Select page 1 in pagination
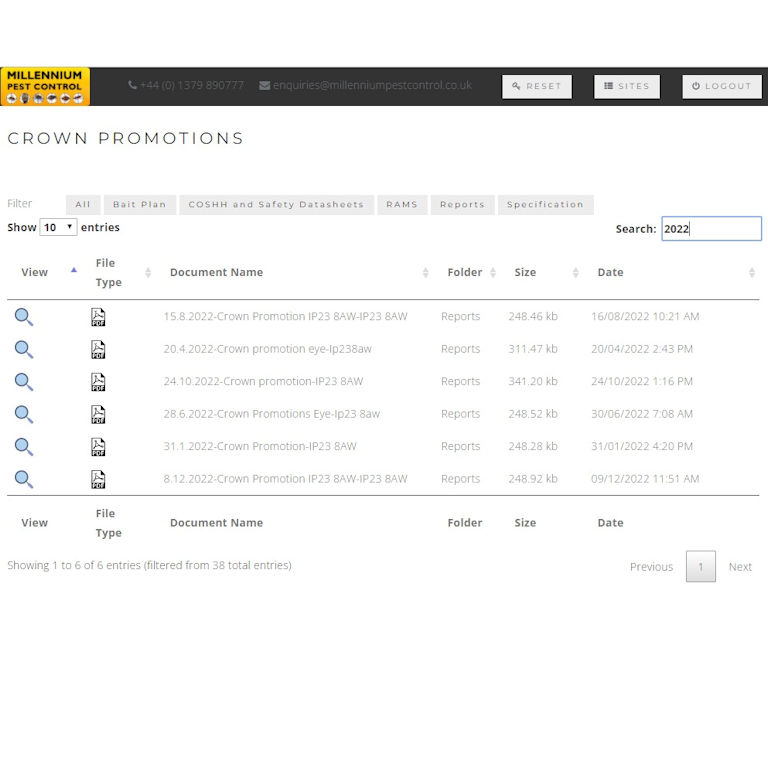The height and width of the screenshot is (768, 768). pos(701,566)
